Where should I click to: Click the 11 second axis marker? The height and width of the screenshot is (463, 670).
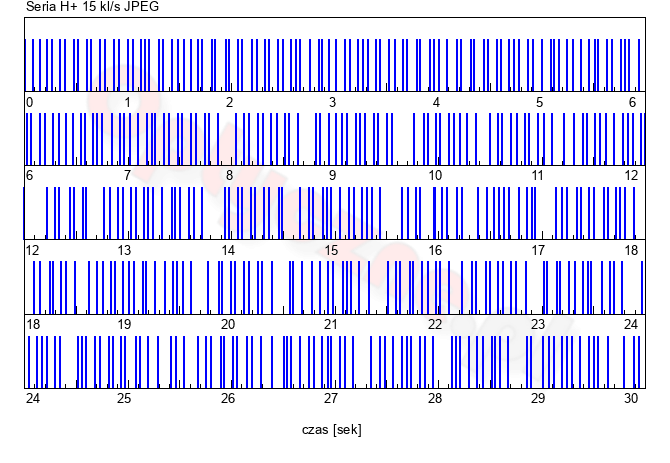tap(537, 176)
